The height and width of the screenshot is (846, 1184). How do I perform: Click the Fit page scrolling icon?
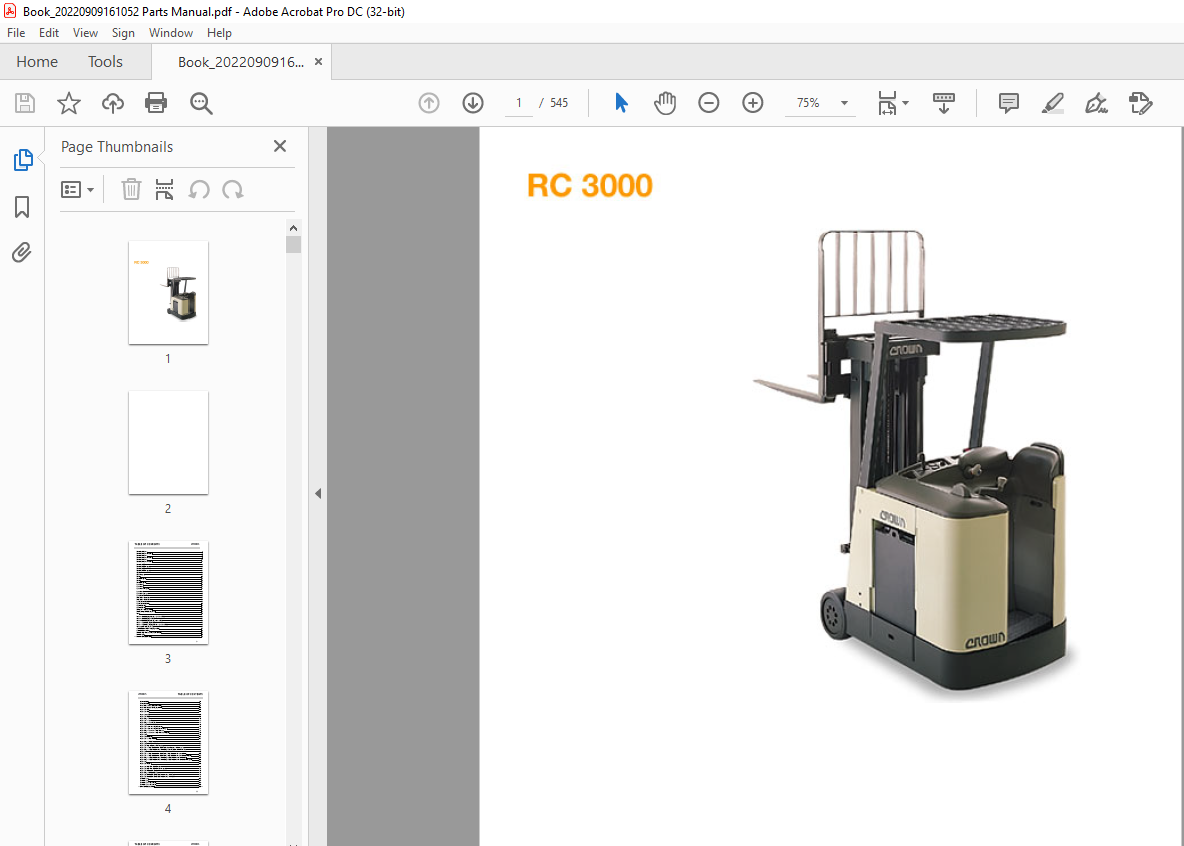pos(887,103)
